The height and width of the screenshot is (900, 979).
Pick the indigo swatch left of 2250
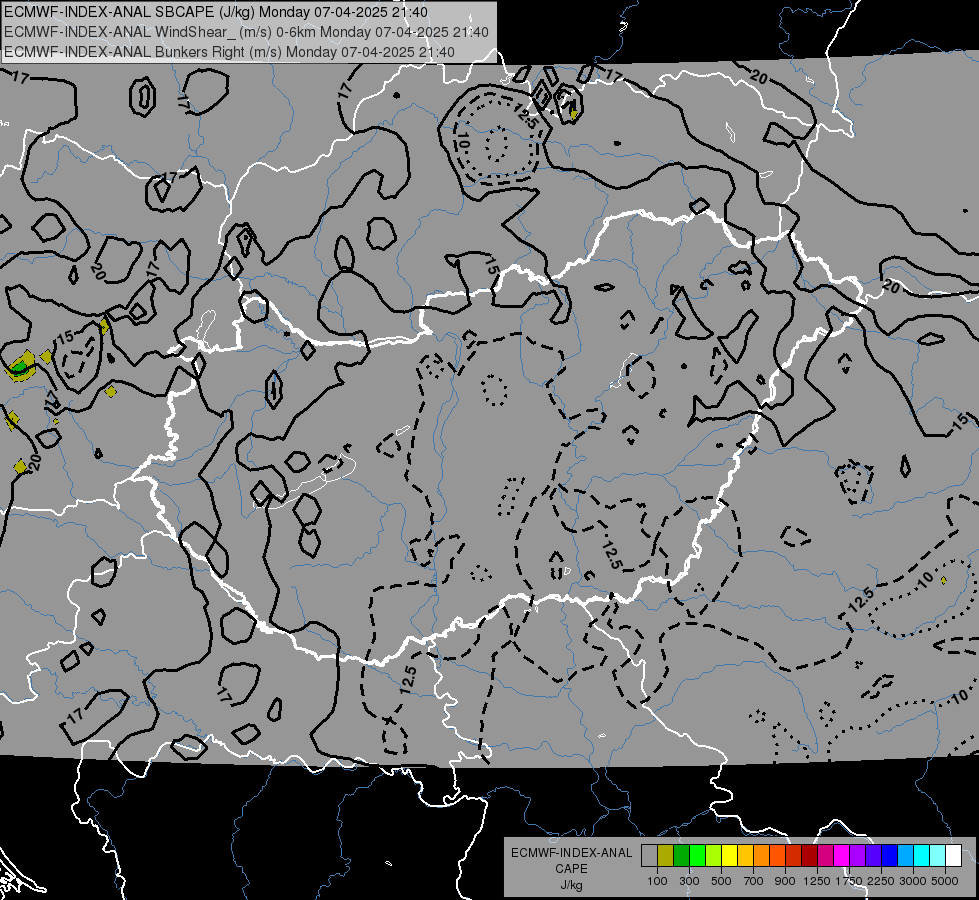(x=873, y=856)
